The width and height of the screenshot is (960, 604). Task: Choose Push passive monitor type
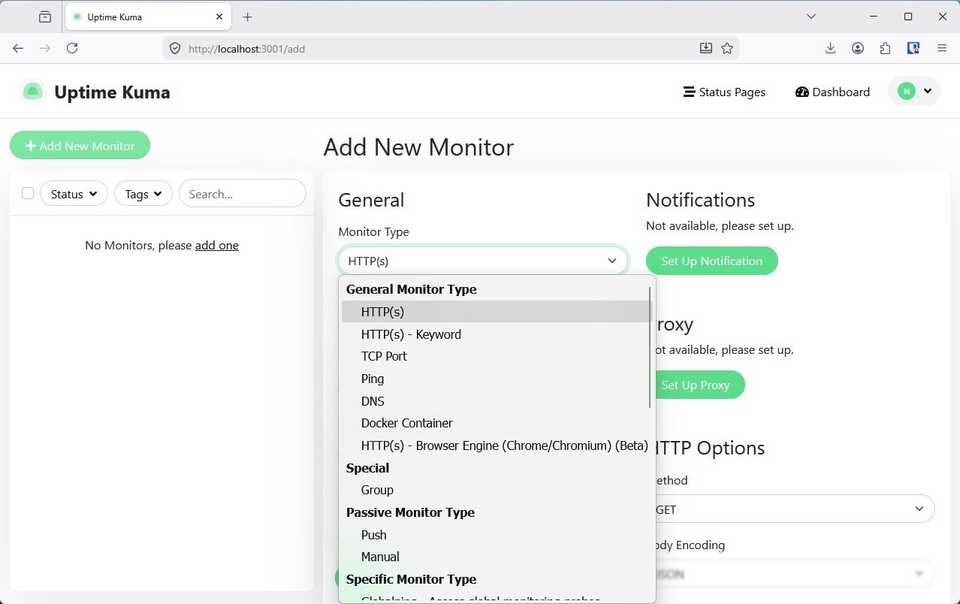click(496, 535)
